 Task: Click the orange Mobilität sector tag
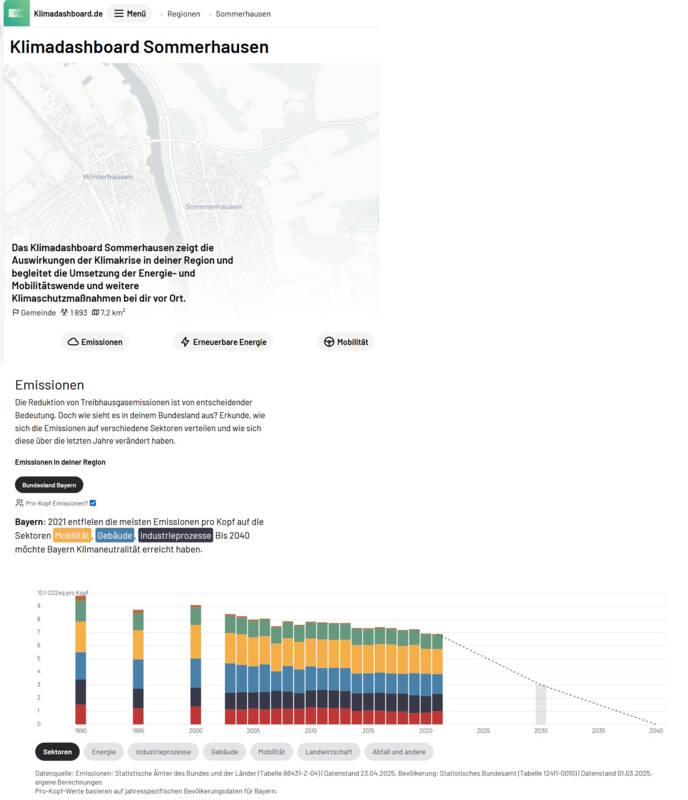pos(72,536)
